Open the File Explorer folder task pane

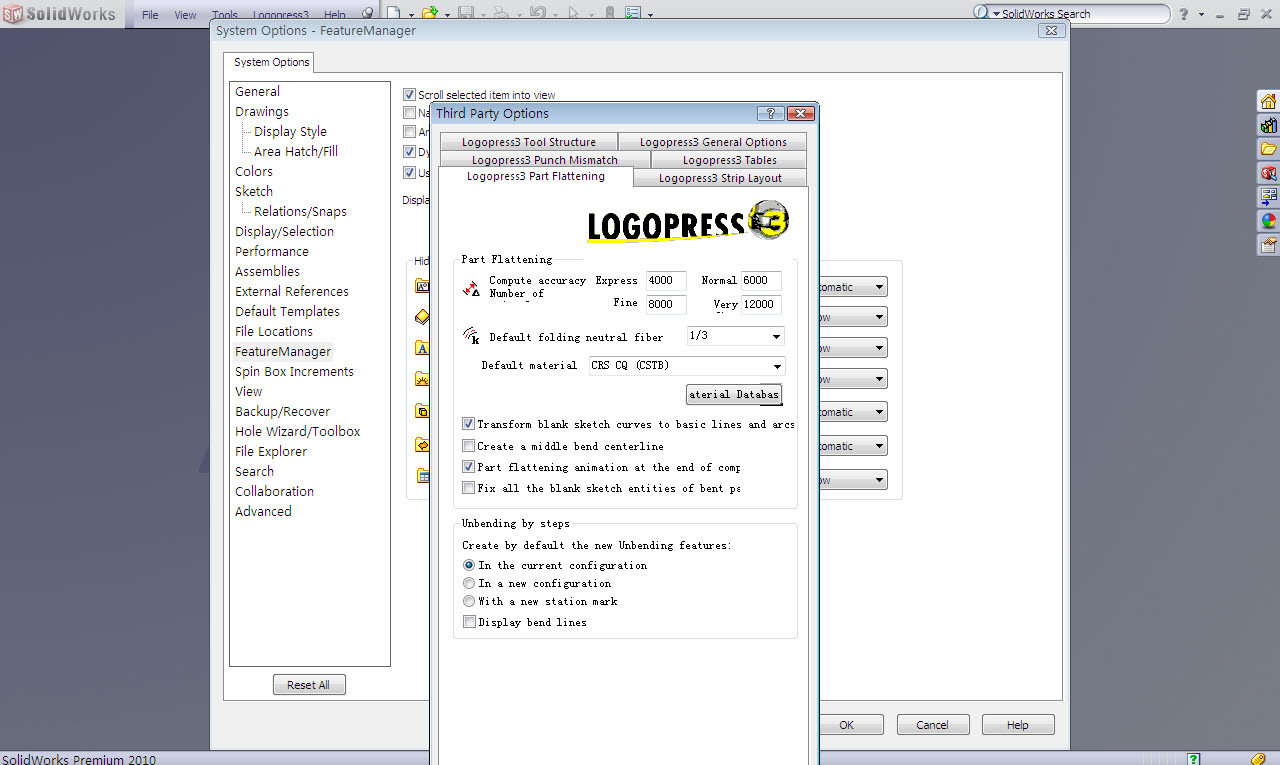coord(1268,149)
